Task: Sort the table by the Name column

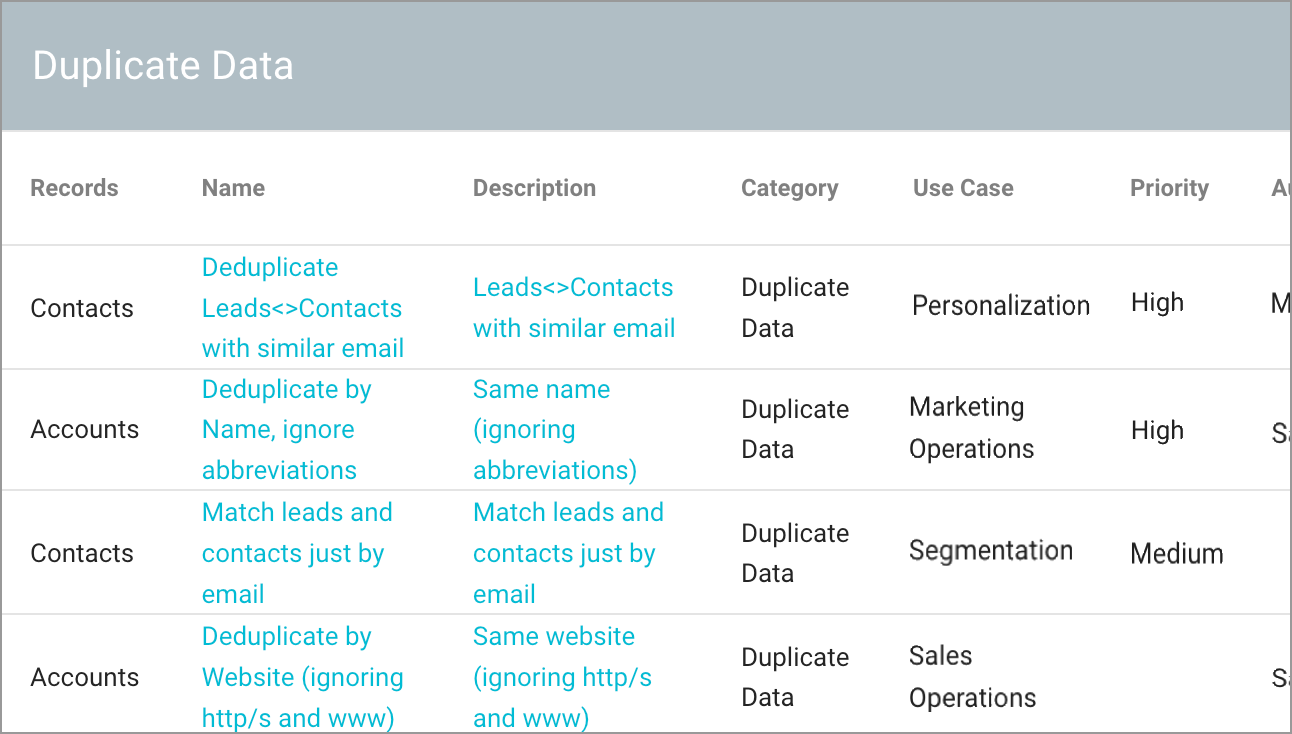Action: [233, 187]
